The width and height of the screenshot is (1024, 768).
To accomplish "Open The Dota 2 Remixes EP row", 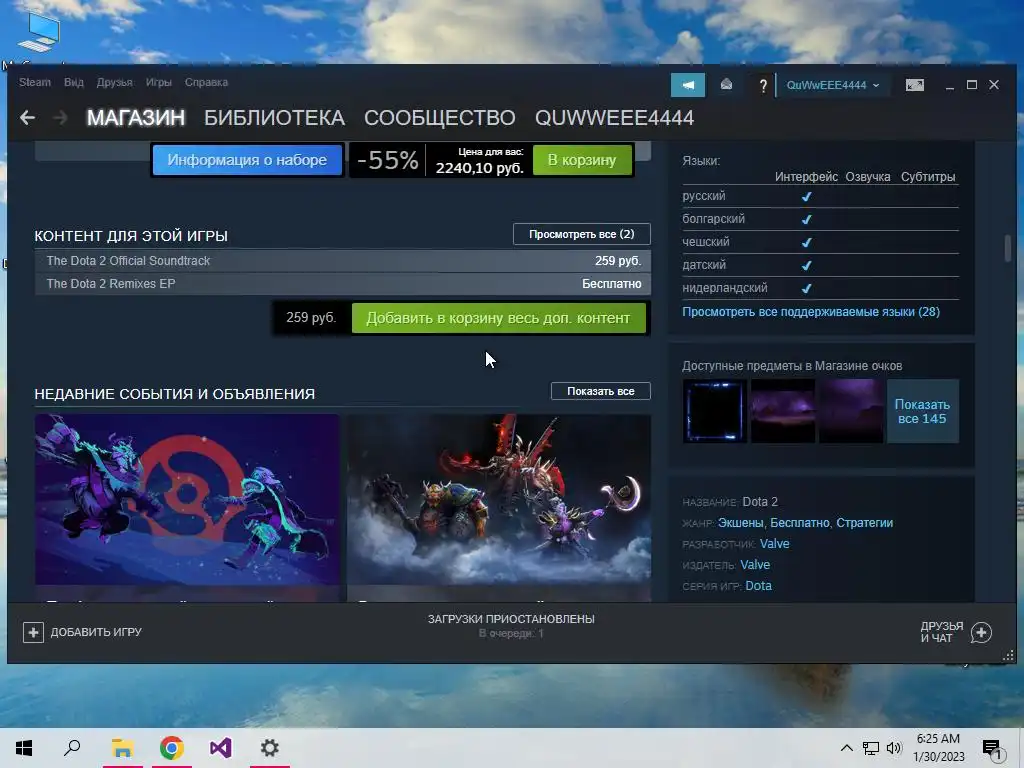I will [x=343, y=283].
